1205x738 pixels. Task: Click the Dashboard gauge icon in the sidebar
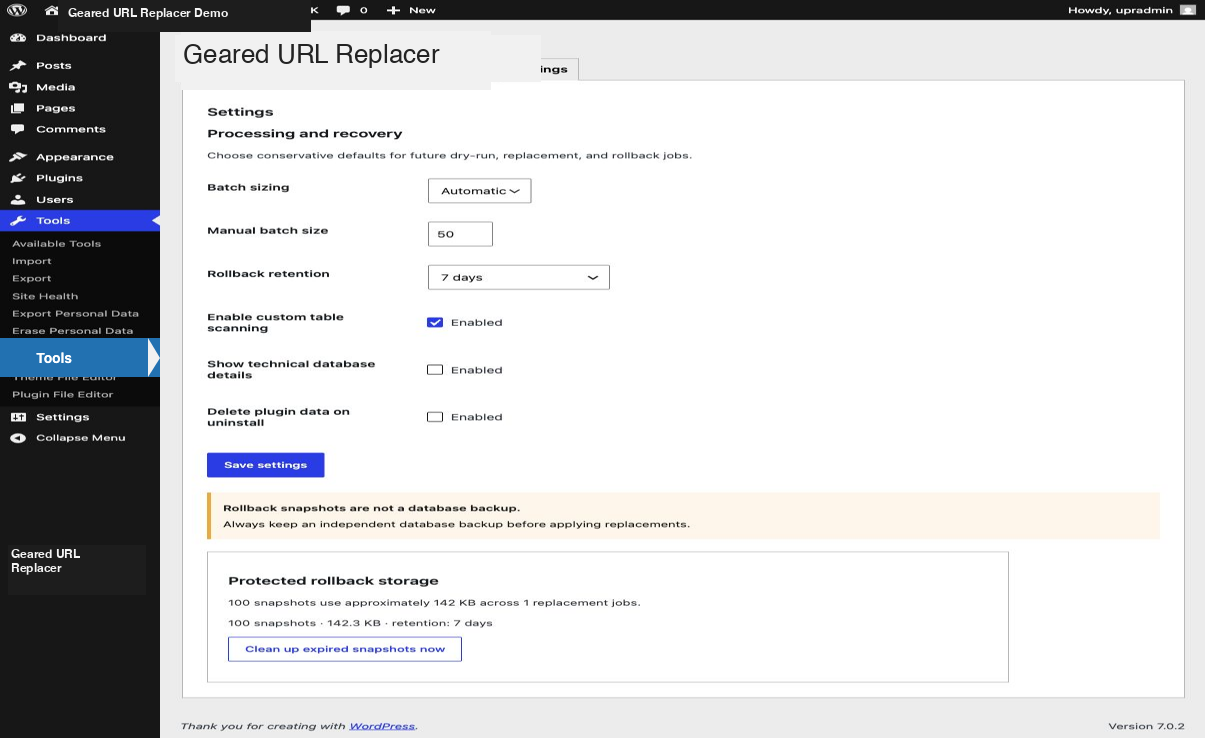pos(18,38)
